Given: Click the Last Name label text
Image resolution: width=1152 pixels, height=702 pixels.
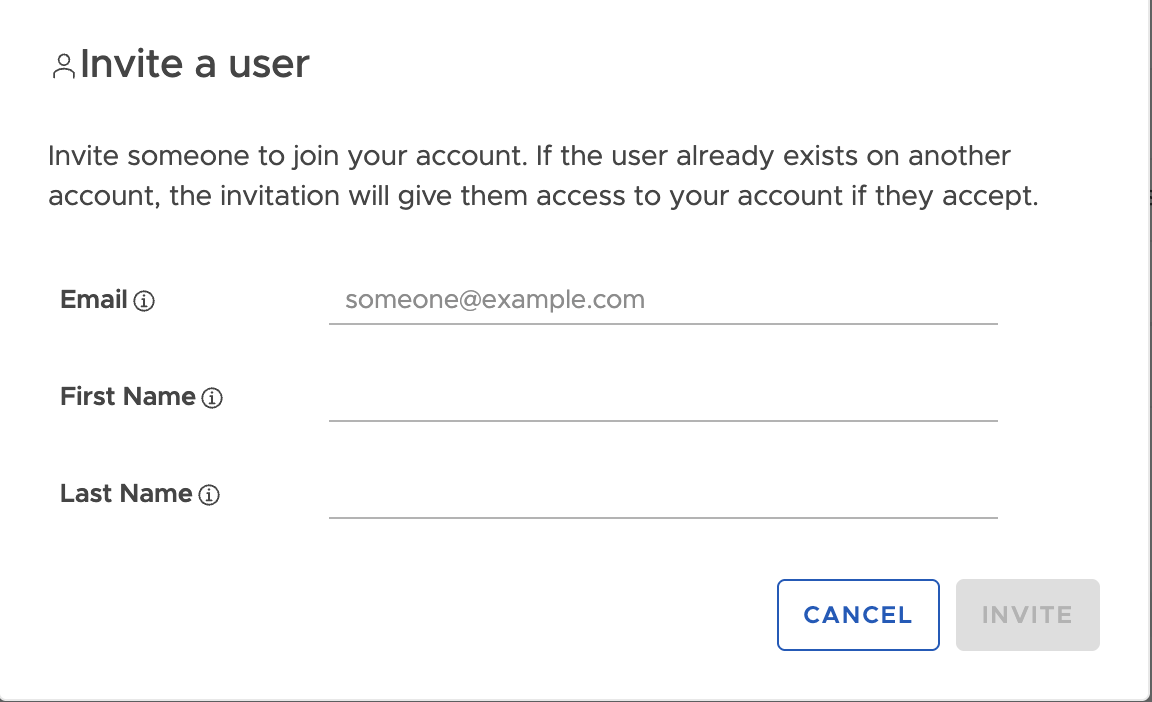Looking at the screenshot, I should coord(126,493).
